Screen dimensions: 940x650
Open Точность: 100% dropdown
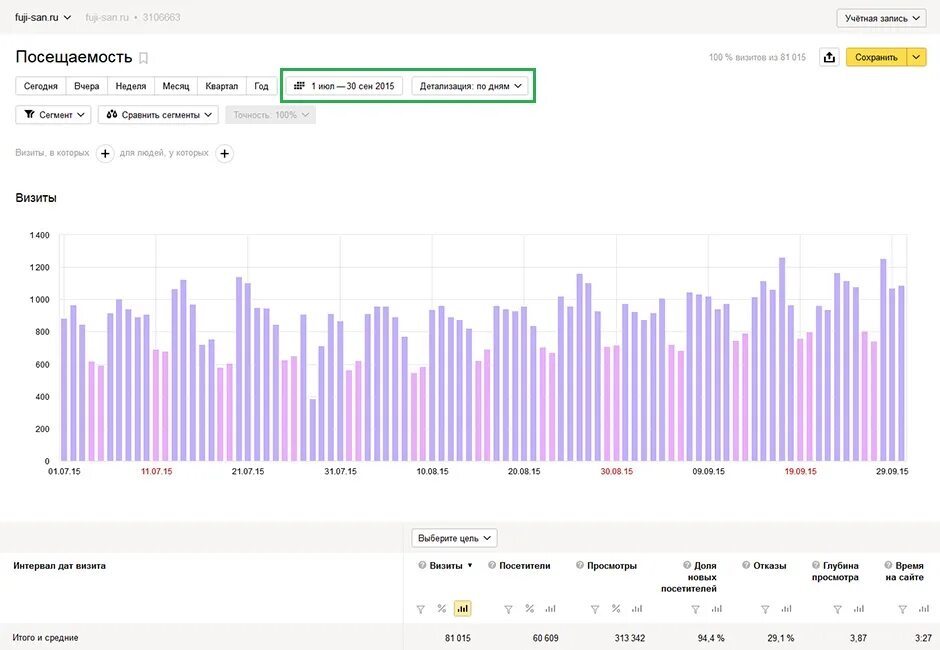point(270,115)
